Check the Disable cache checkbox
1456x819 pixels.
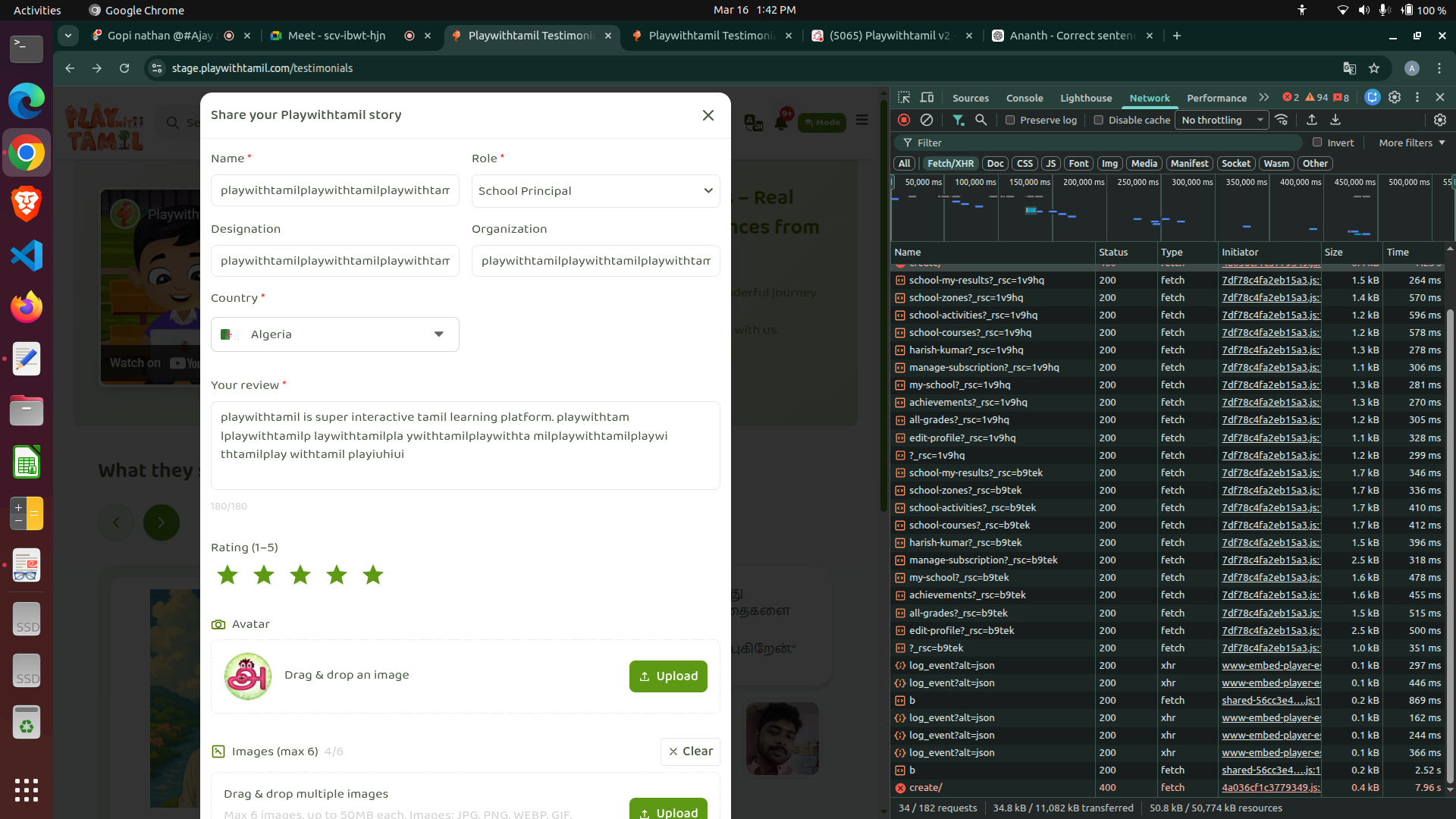tap(1098, 120)
